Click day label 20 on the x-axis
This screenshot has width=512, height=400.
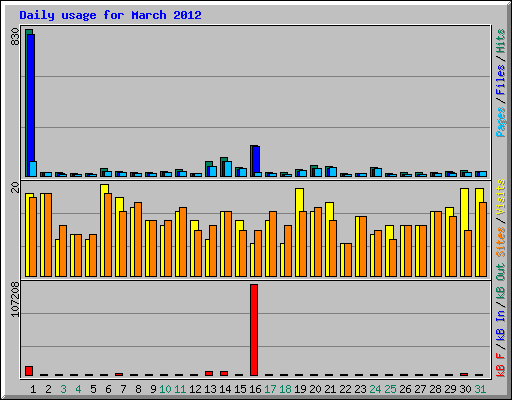click(315, 389)
